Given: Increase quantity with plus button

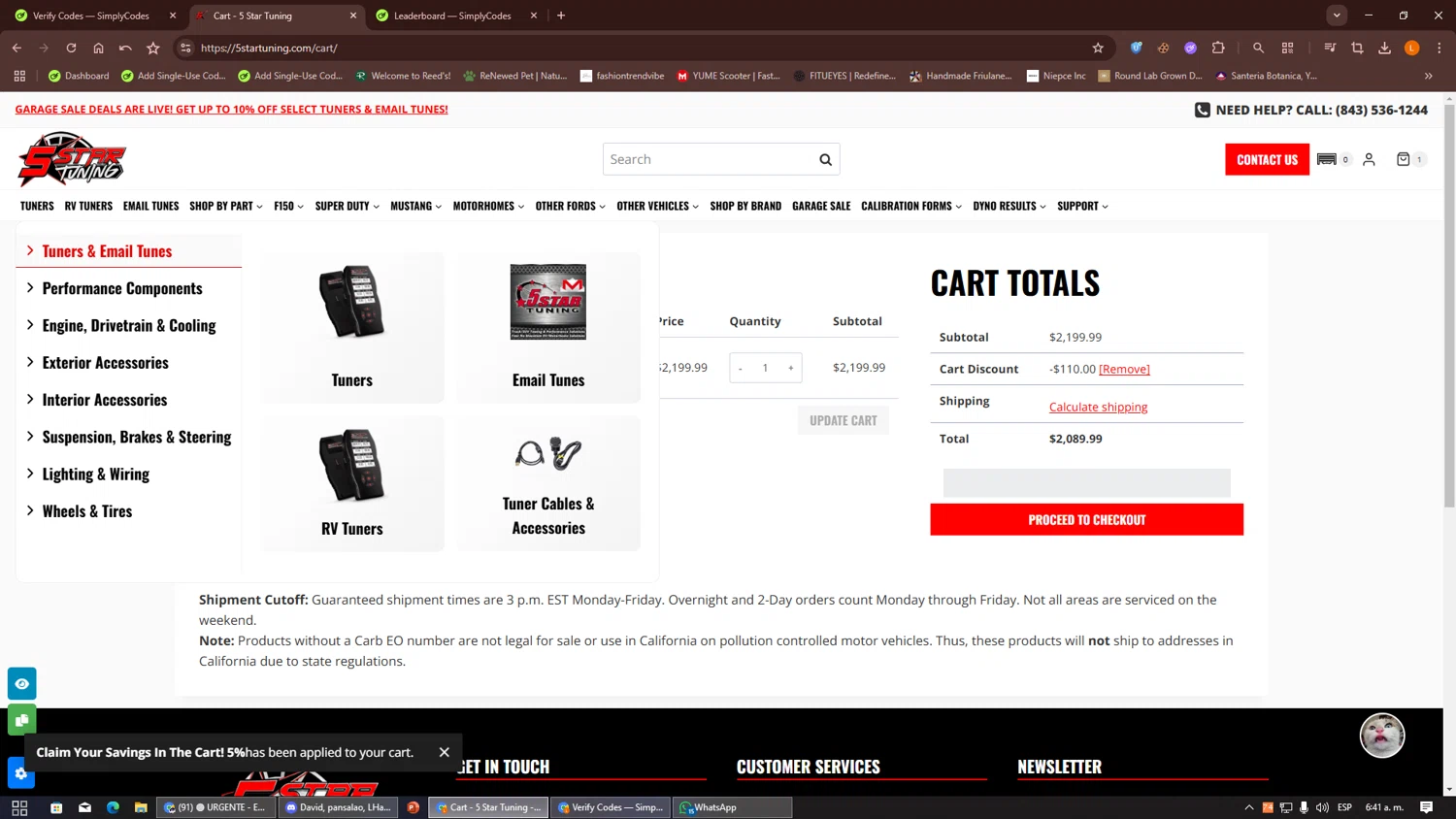Looking at the screenshot, I should point(791,368).
